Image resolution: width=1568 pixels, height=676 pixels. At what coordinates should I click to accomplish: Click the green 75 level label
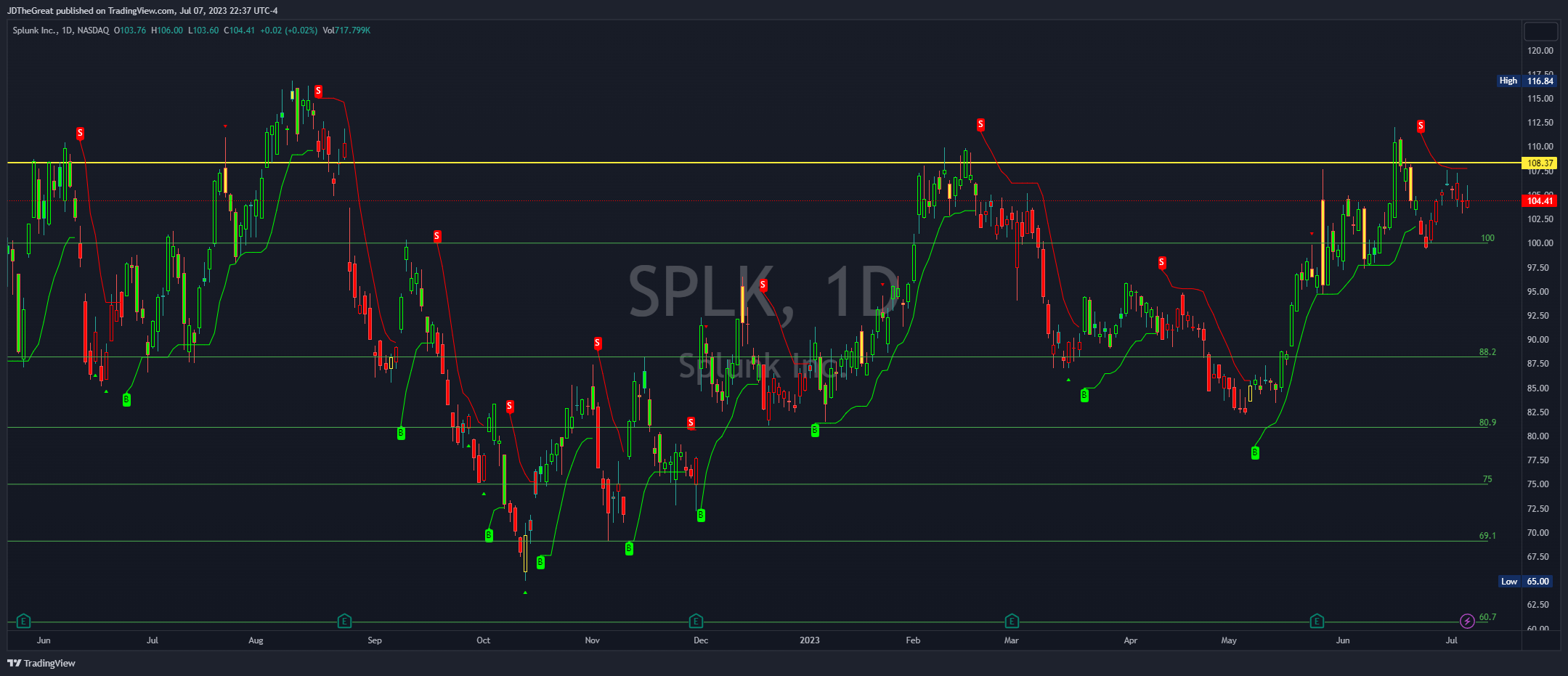[x=1487, y=479]
